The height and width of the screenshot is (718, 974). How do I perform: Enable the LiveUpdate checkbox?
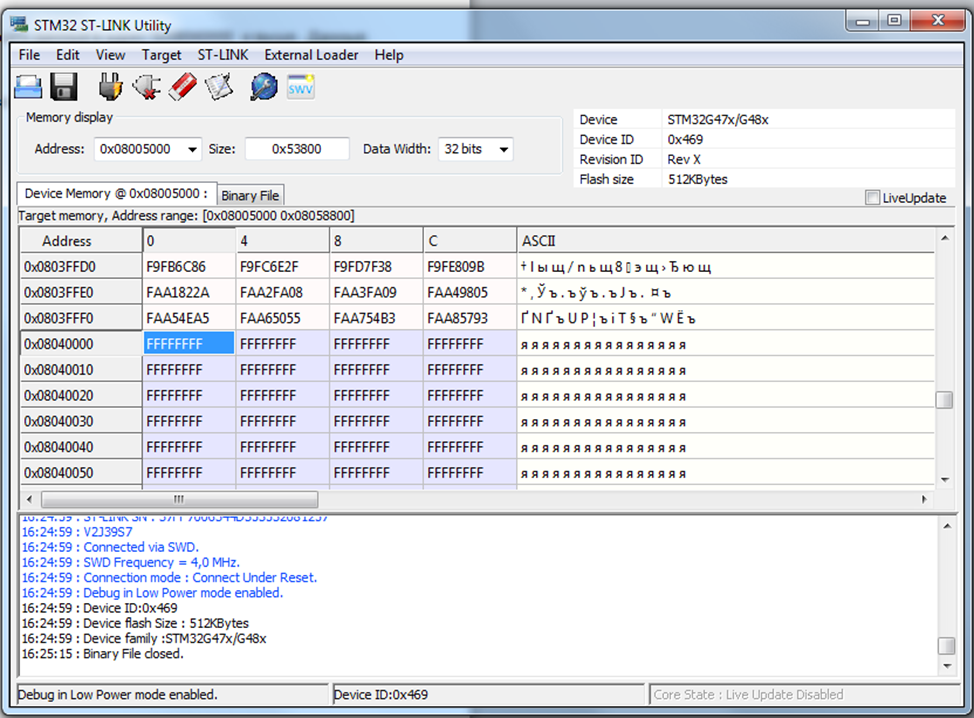[x=873, y=198]
